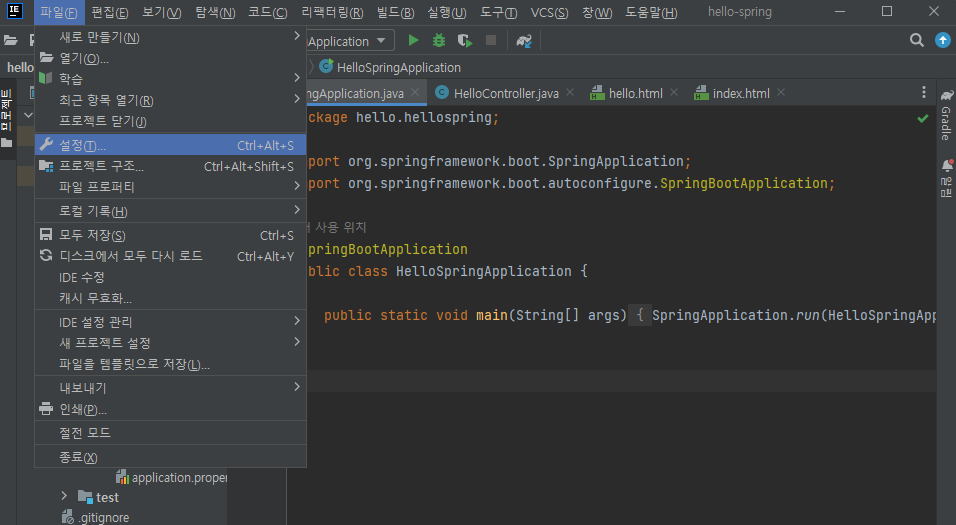Viewport: 956px width, 525px height.
Task: Open the run configuration Application dropdown
Action: tap(349, 41)
